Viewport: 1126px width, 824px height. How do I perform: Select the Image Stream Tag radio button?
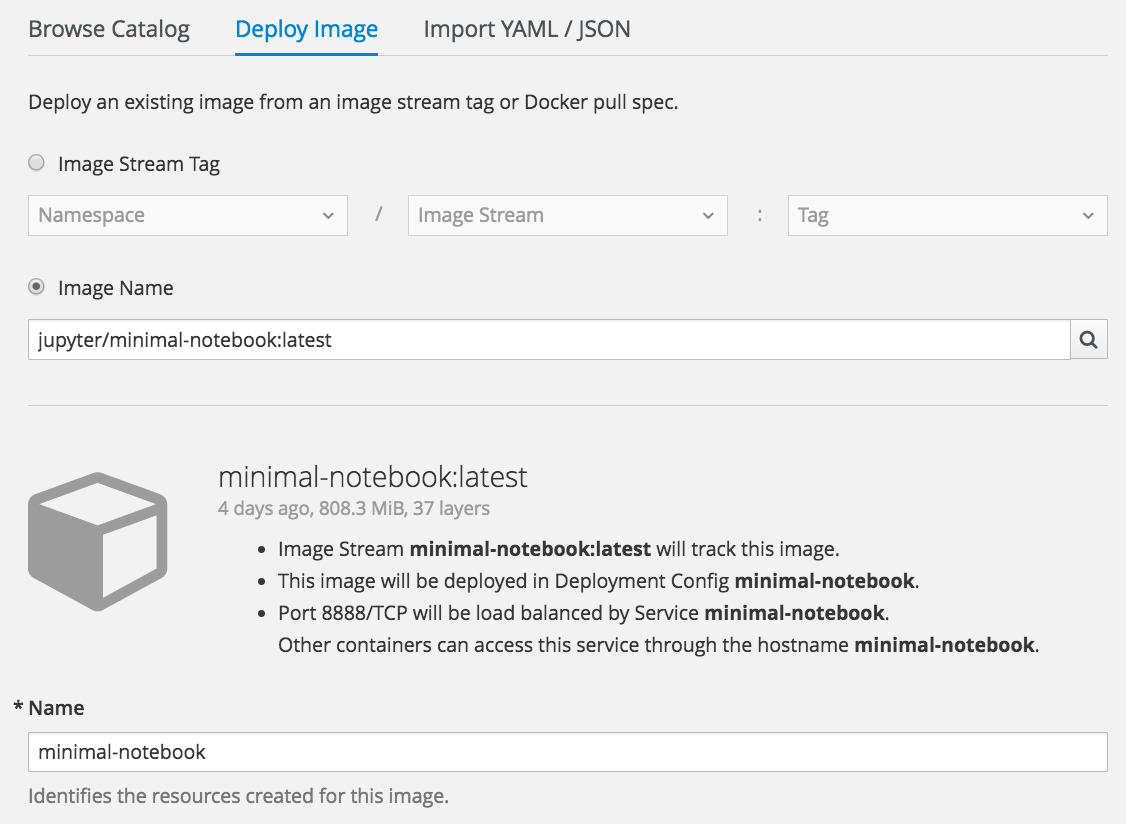(37, 163)
